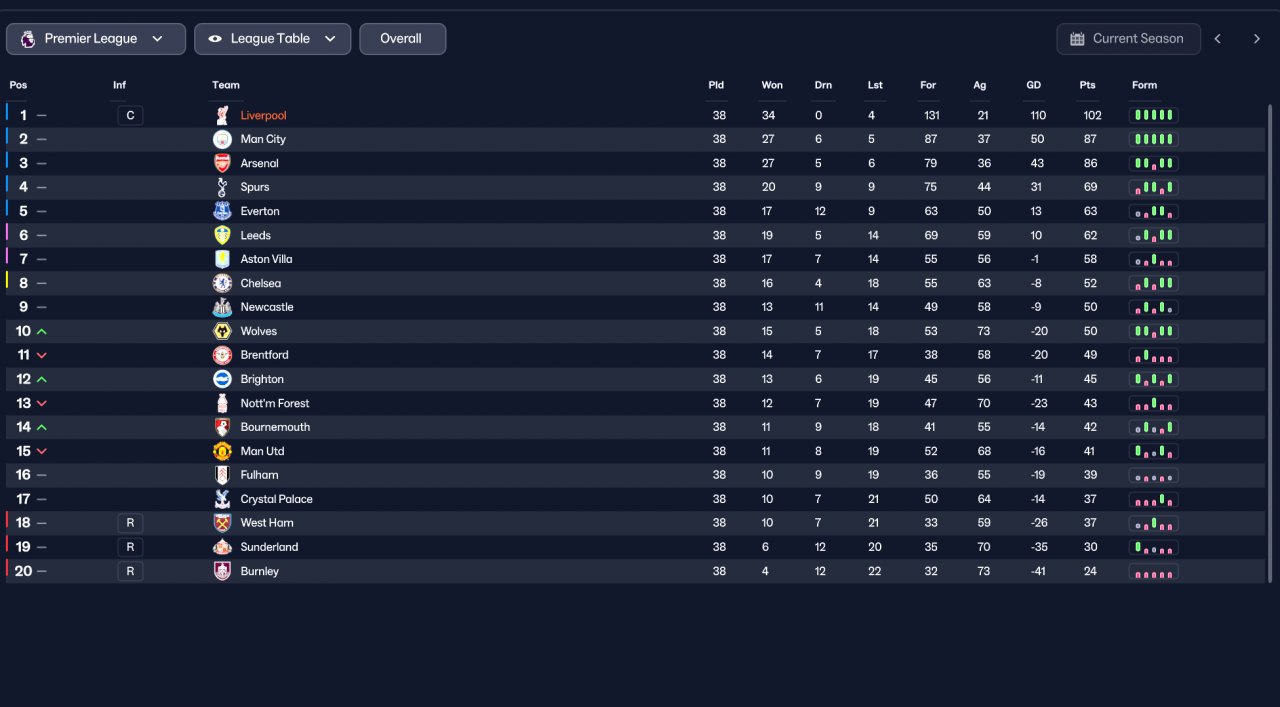Viewport: 1280px width, 707px height.
Task: Open the Liverpool team name link
Action: tap(263, 115)
